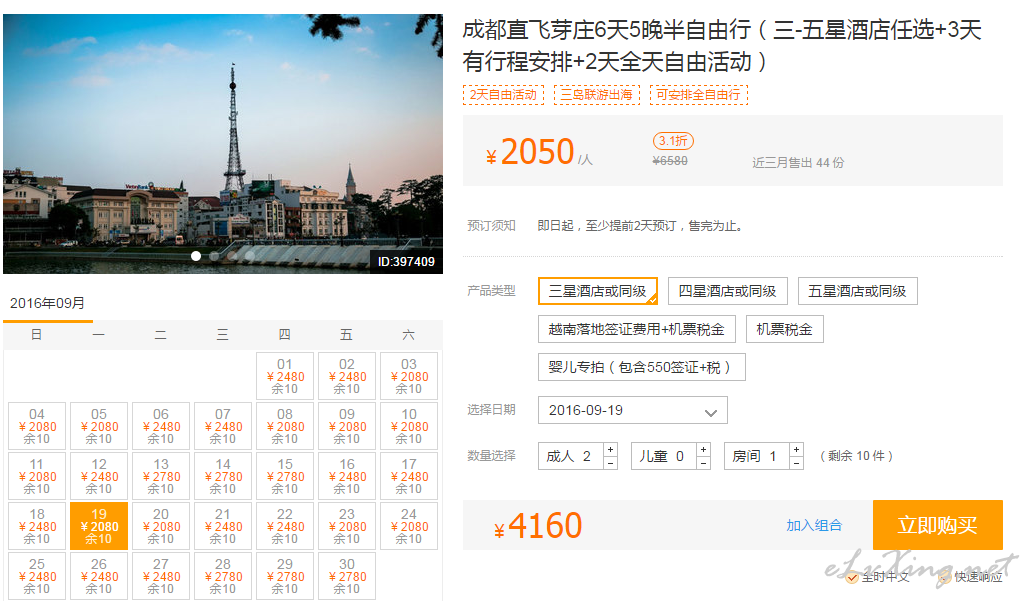Decrease room count with minus button

[796, 463]
